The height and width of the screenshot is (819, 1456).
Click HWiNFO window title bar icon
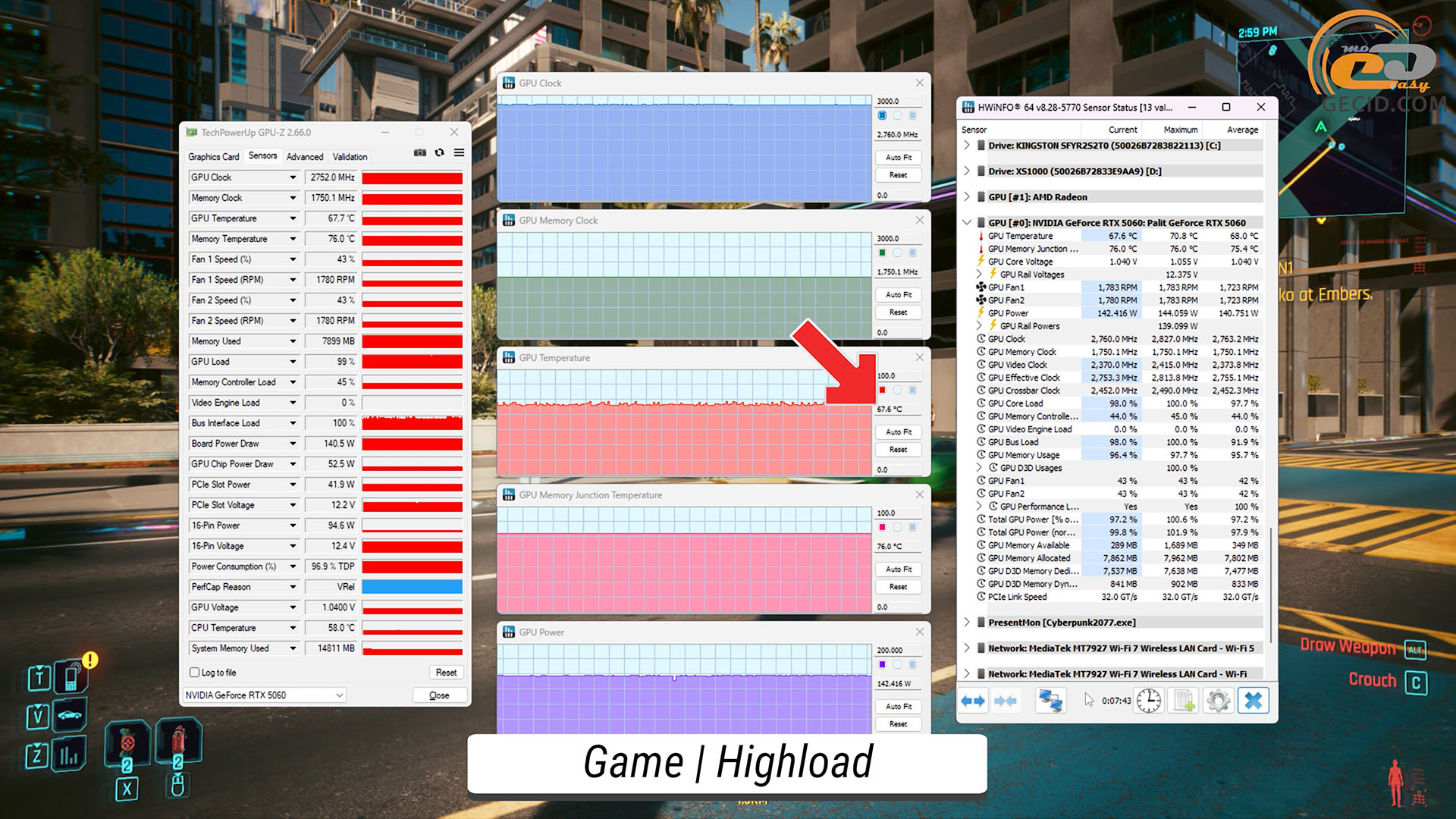(x=968, y=107)
